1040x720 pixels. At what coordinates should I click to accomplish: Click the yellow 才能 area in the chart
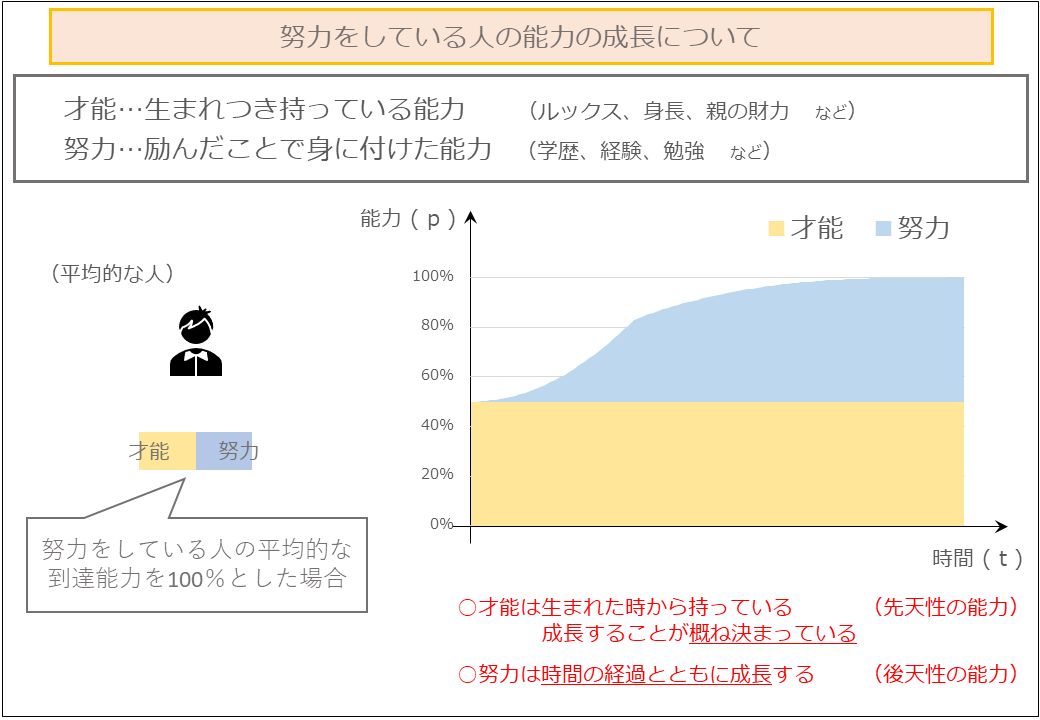pos(717,464)
